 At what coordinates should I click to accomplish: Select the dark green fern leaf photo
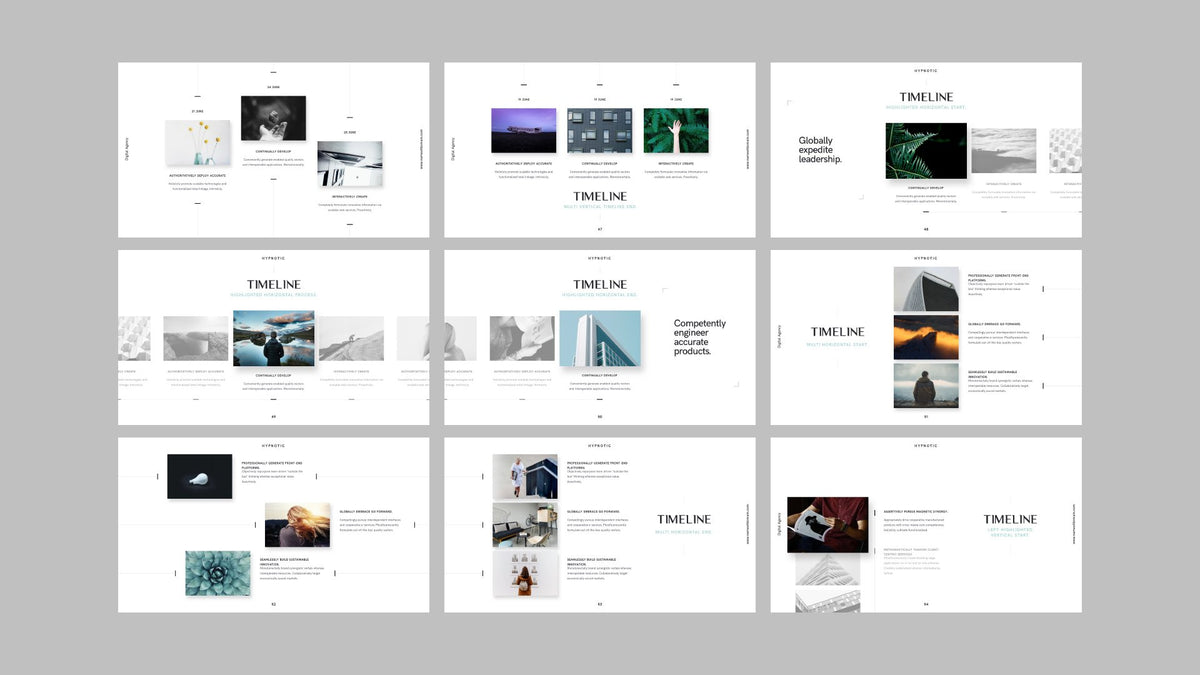pos(926,151)
